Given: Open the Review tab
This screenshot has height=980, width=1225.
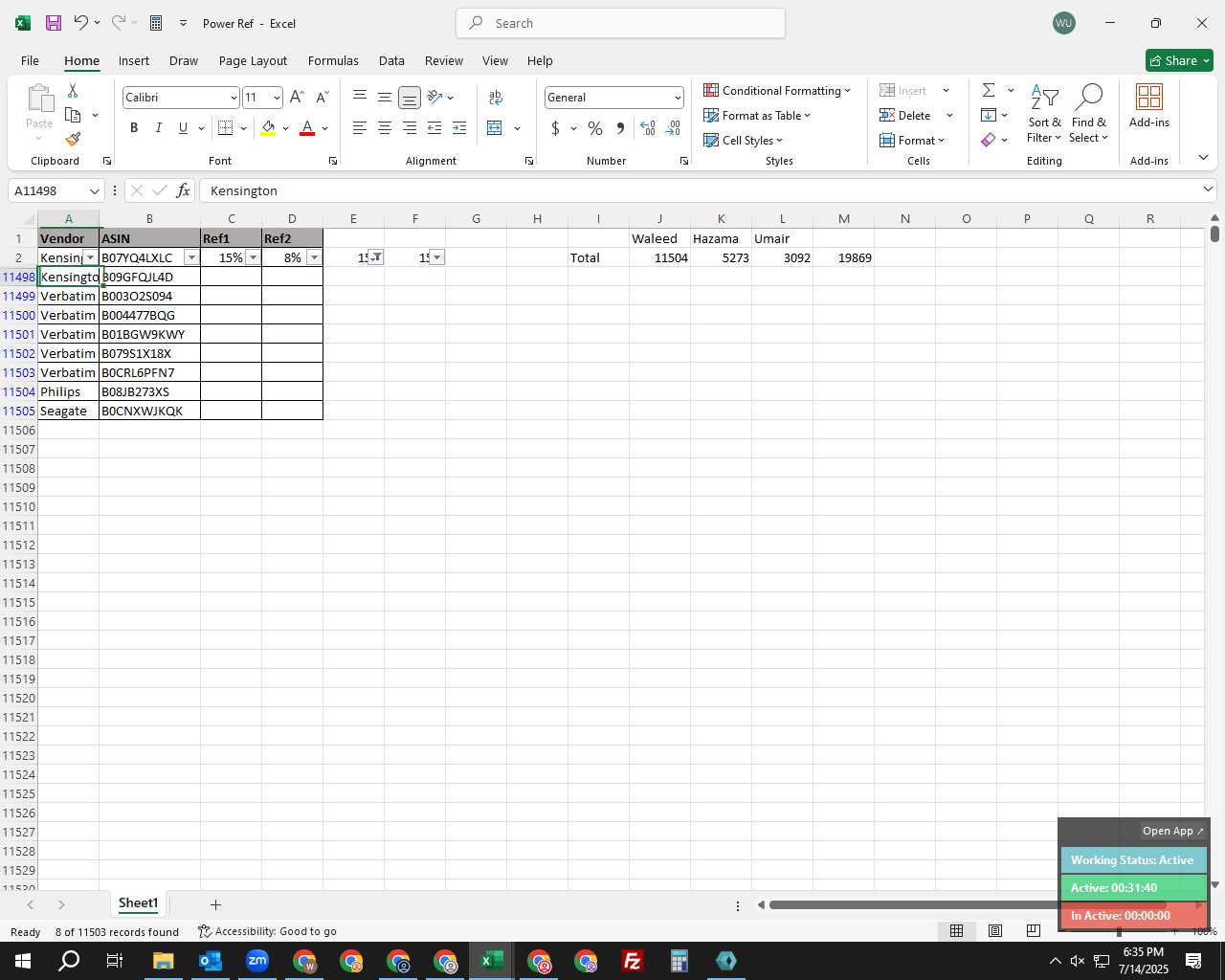Looking at the screenshot, I should (x=444, y=60).
